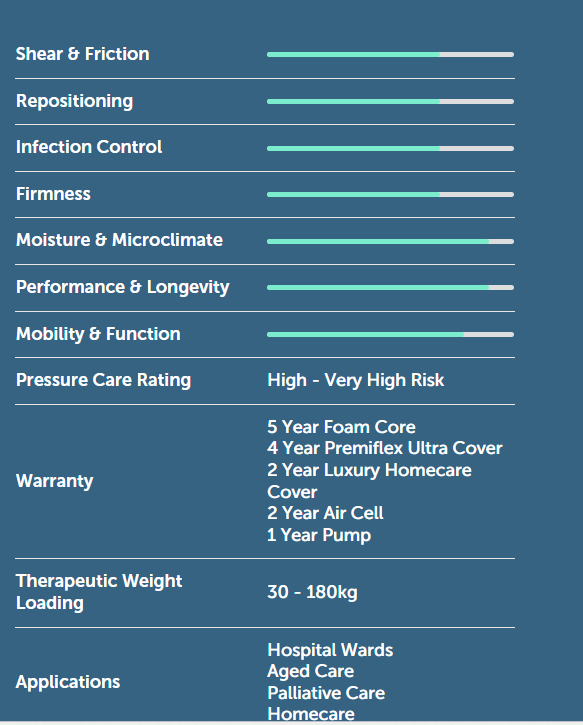Click the Warranty row label
Viewport: 583px width, 725px height.
55,481
